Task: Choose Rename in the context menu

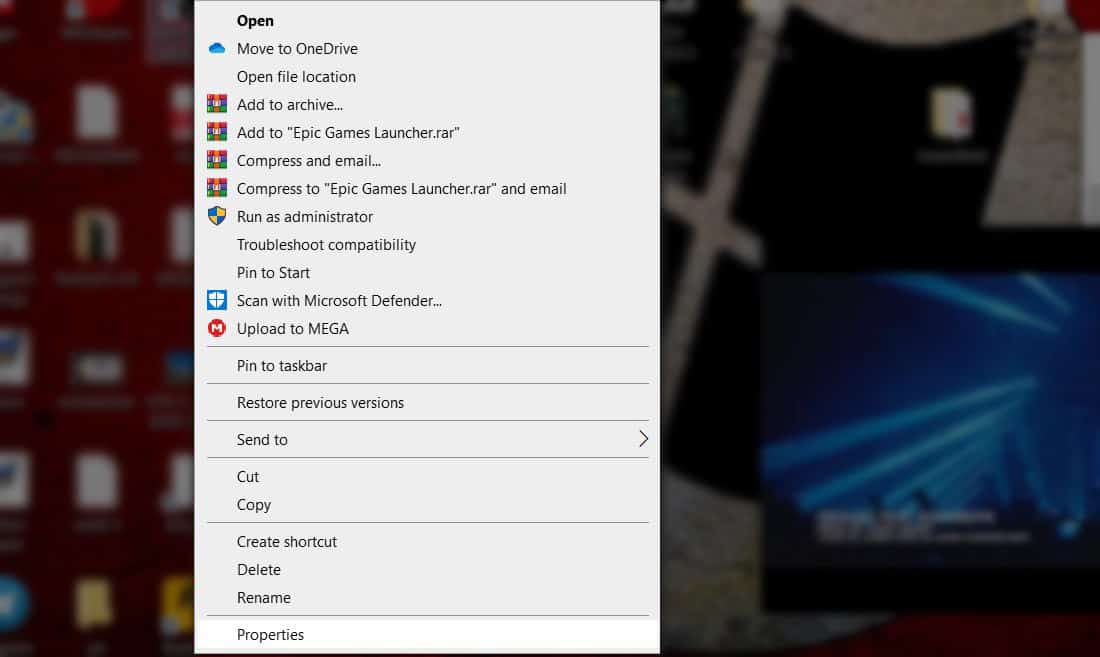Action: click(x=427, y=597)
